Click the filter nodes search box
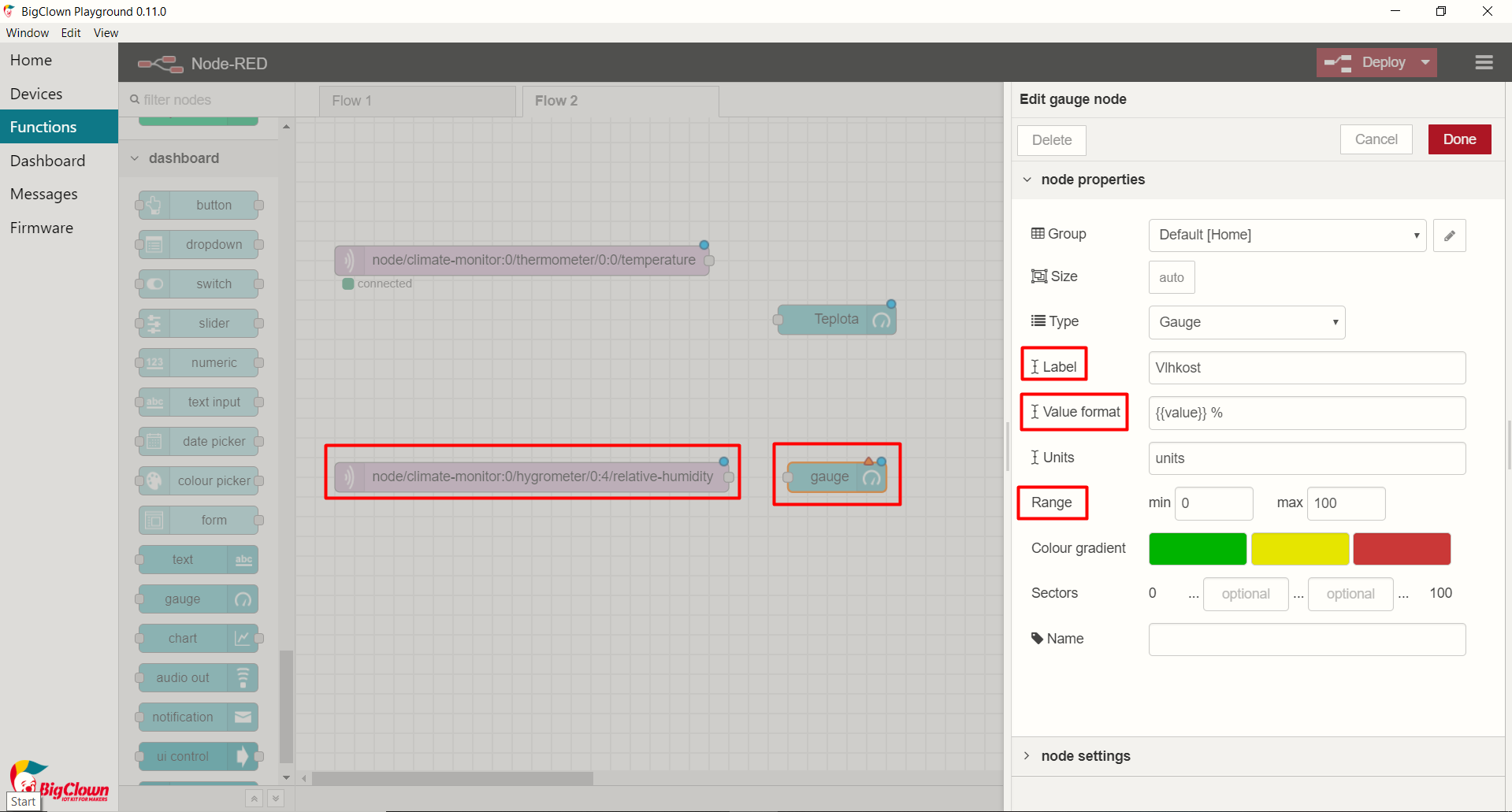Image resolution: width=1512 pixels, height=812 pixels. [207, 100]
